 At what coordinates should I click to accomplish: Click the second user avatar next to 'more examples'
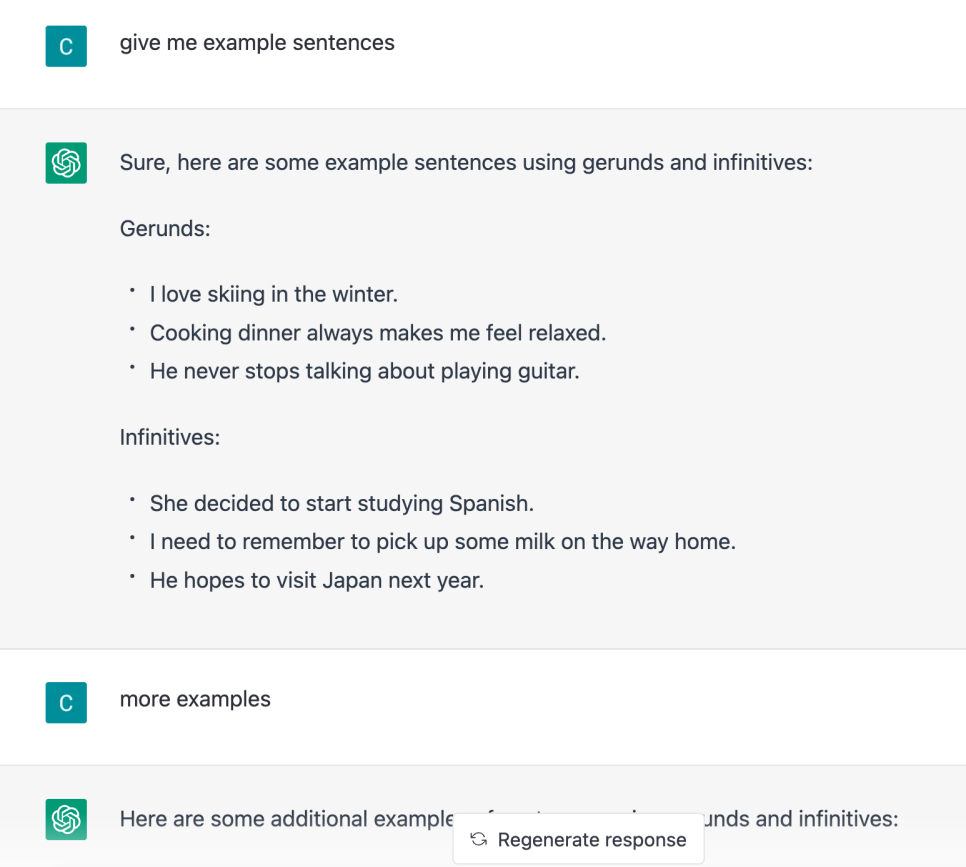[66, 702]
